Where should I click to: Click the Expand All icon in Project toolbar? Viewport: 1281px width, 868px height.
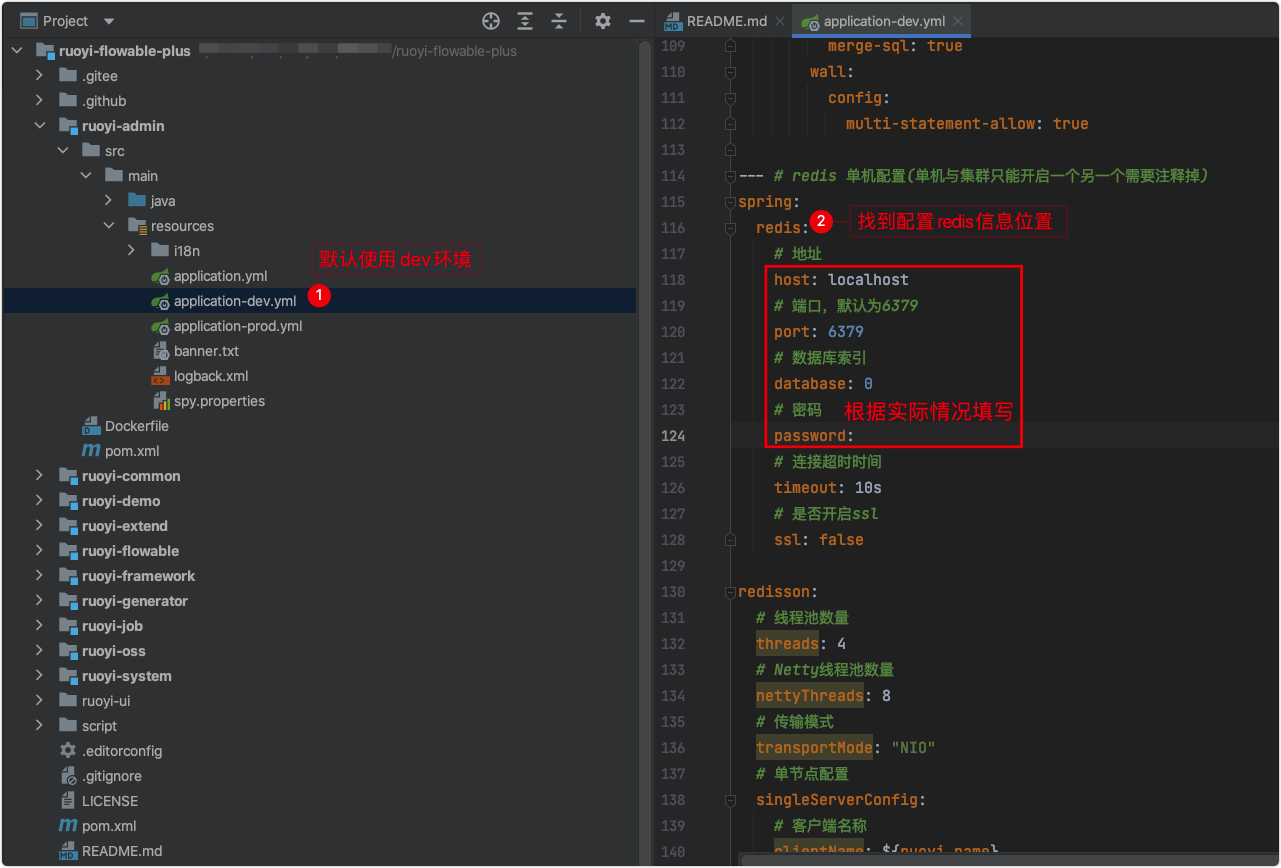click(525, 21)
